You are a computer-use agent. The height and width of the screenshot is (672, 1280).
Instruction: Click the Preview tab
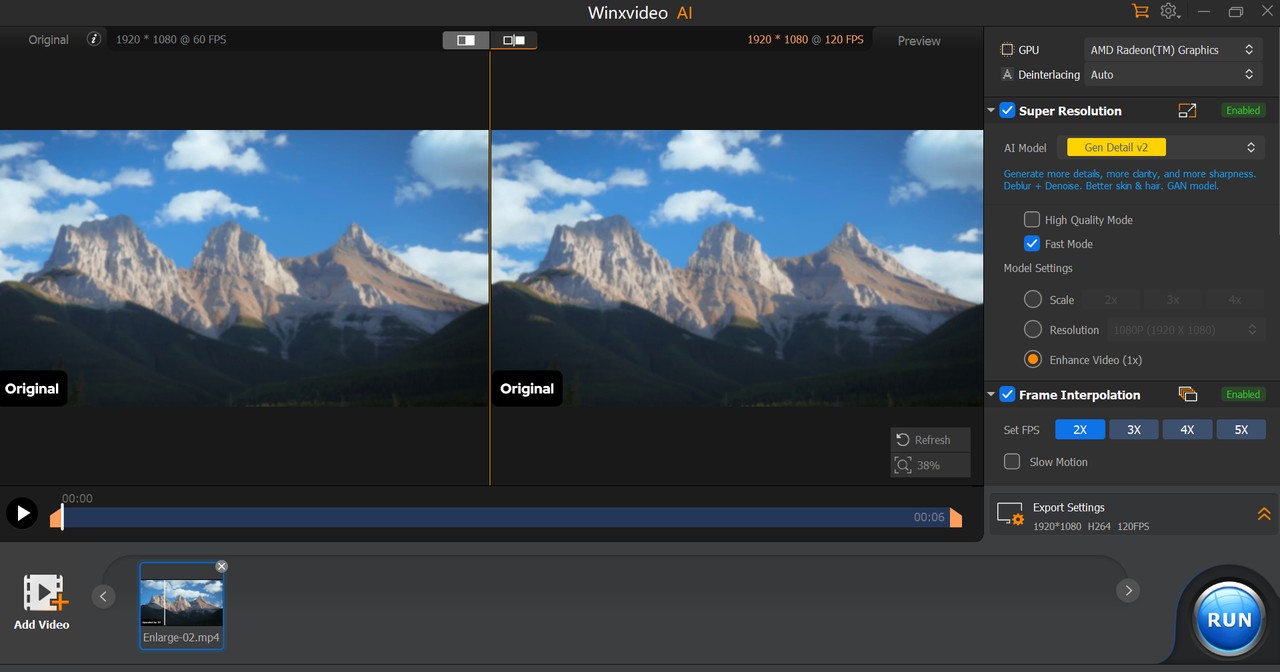[918, 41]
